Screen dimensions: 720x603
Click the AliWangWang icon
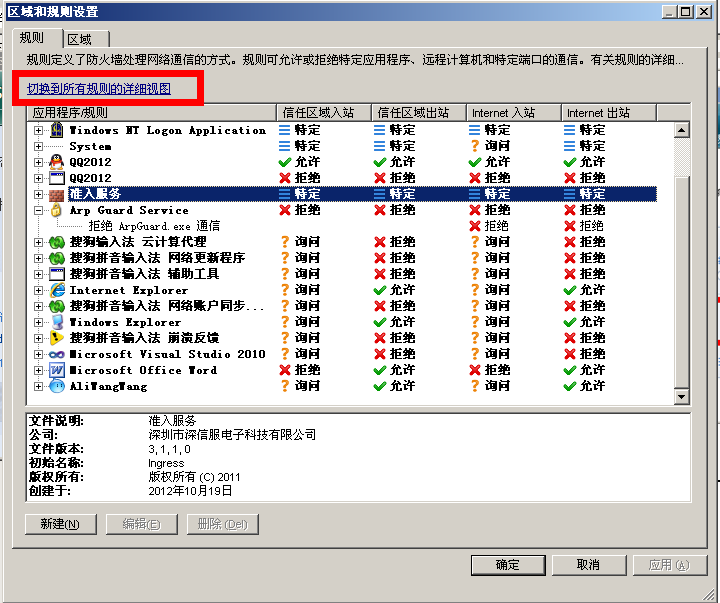pyautogui.click(x=56, y=386)
